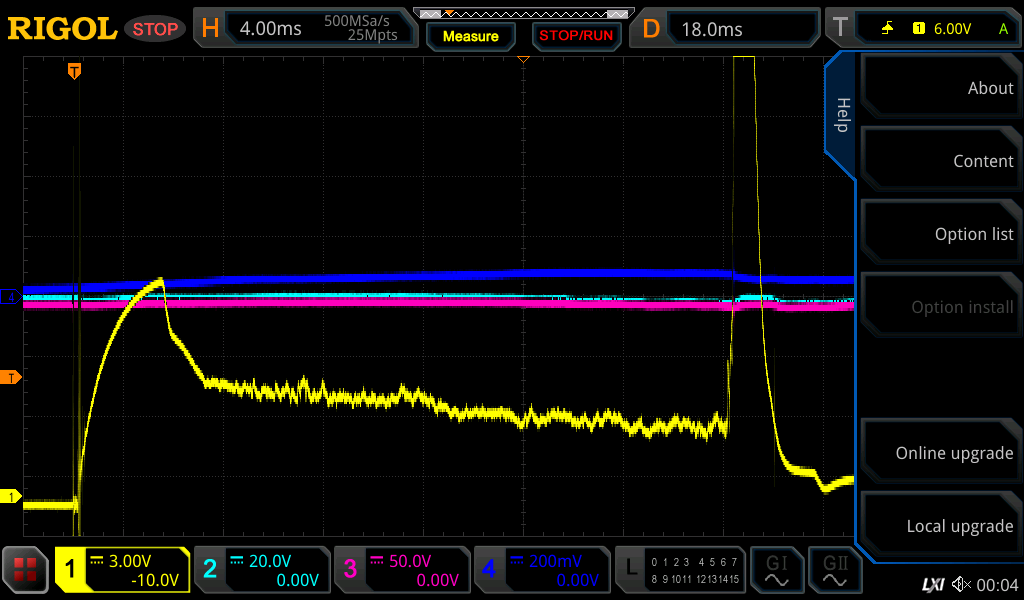Toggle channel 3 with 50.0V scale
Screen dimensions: 1024x600
(401, 570)
